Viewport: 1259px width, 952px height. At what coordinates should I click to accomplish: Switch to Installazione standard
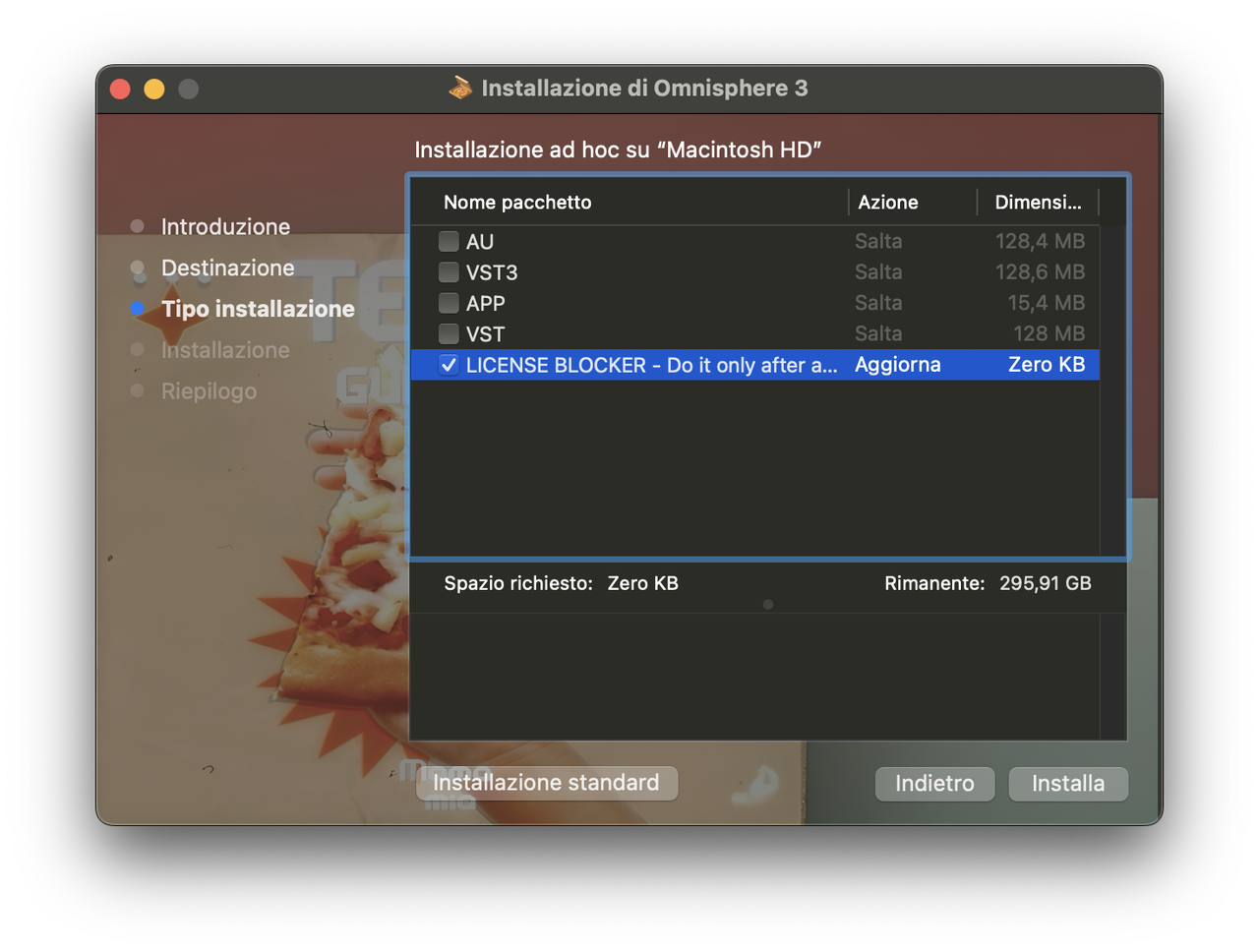point(547,783)
